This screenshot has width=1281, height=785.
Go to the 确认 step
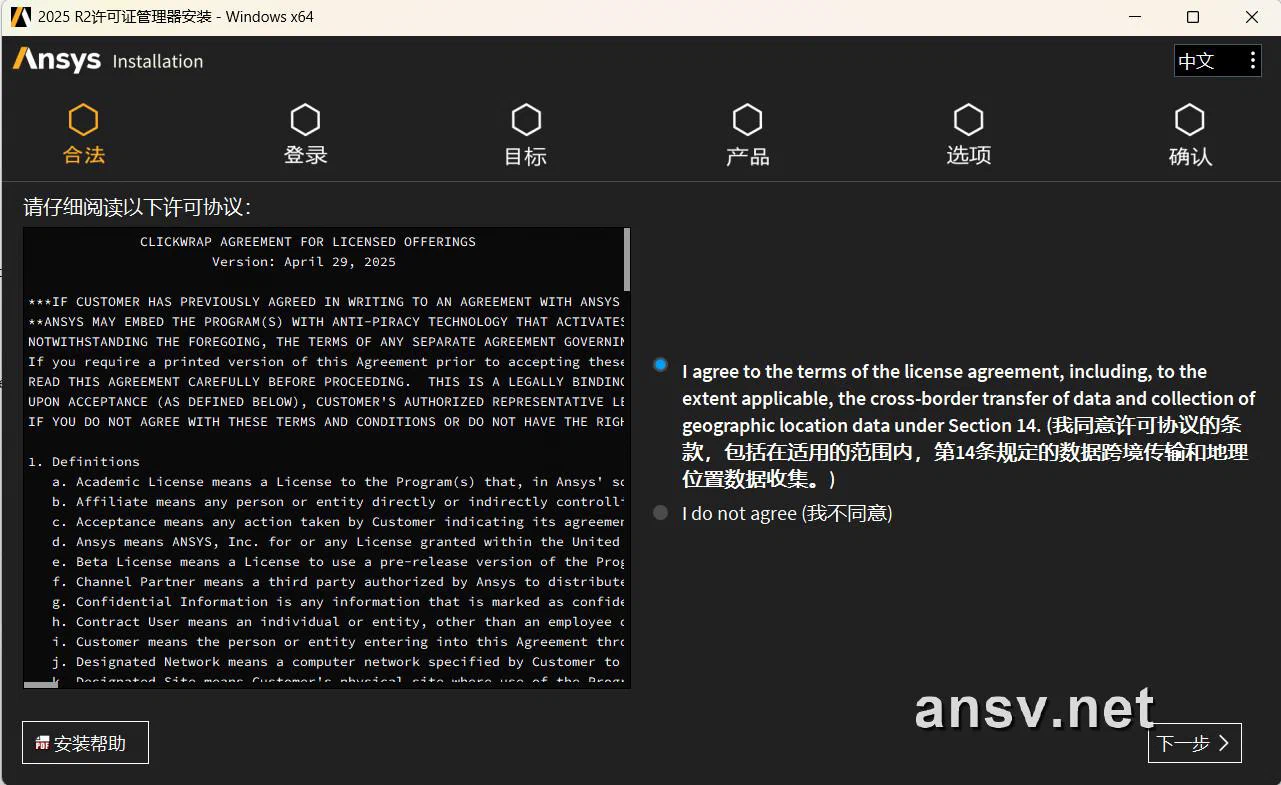point(1190,134)
